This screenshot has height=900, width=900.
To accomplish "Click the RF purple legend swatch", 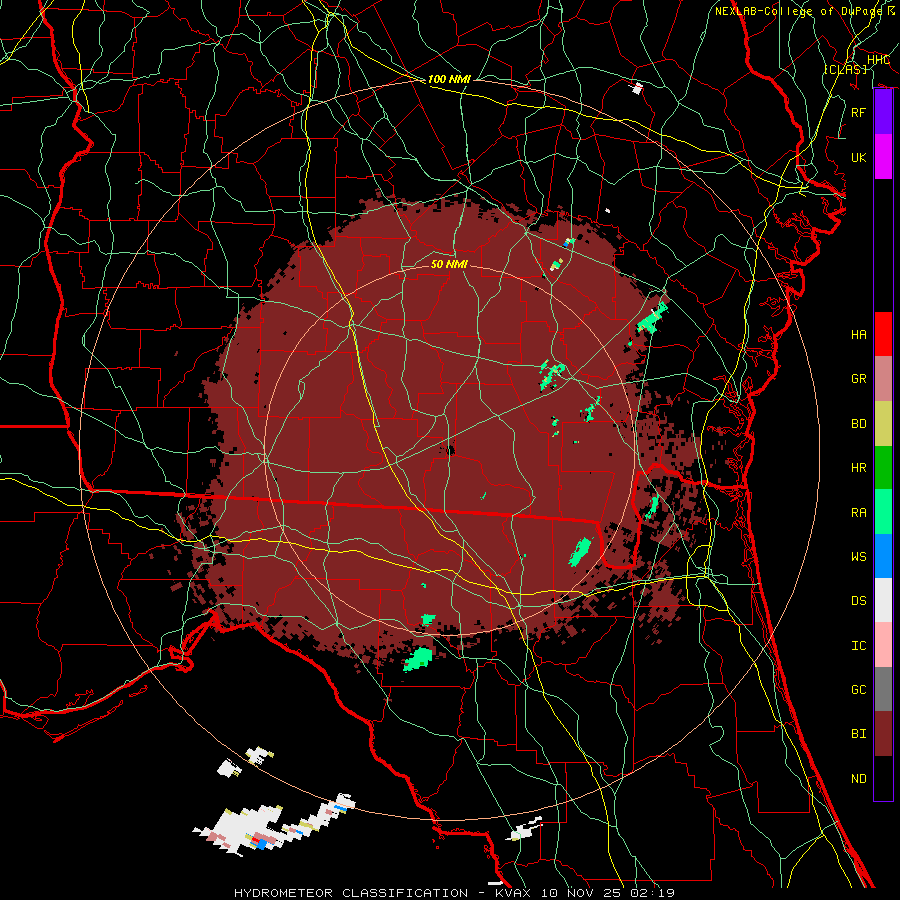I will coord(883,112).
